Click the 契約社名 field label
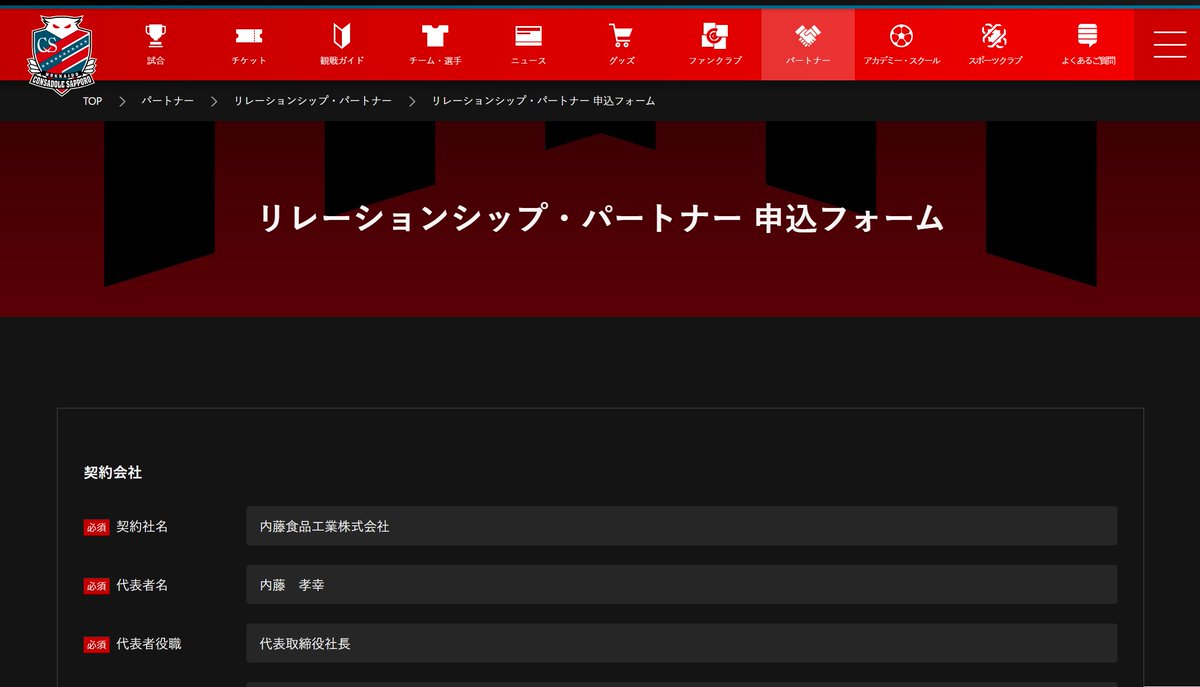 tap(142, 526)
